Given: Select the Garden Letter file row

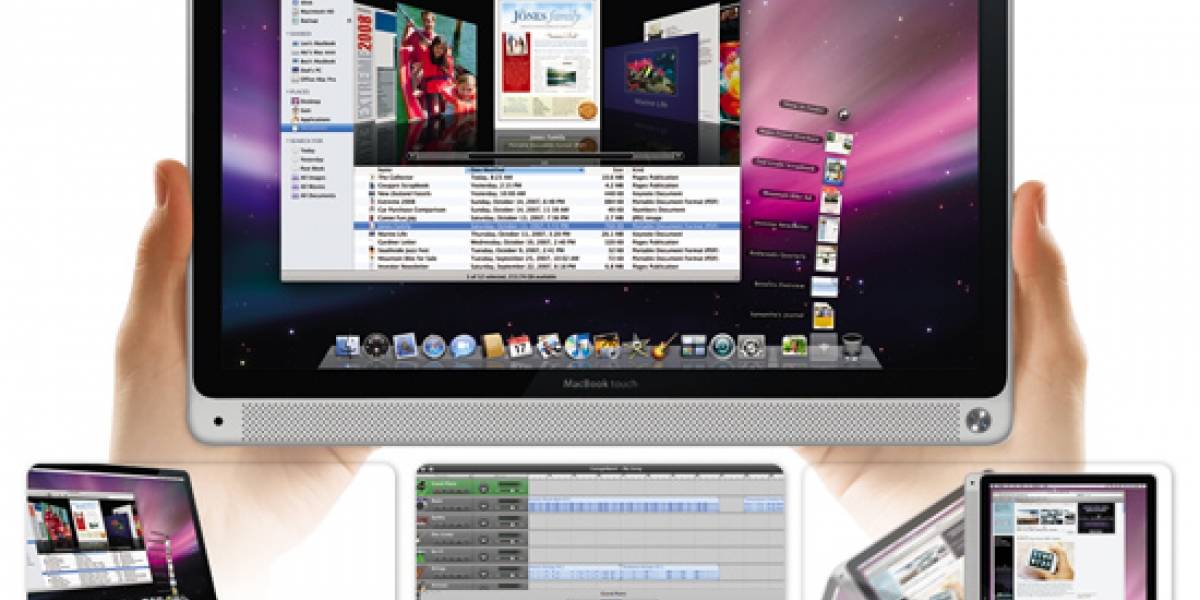Looking at the screenshot, I should (548, 242).
